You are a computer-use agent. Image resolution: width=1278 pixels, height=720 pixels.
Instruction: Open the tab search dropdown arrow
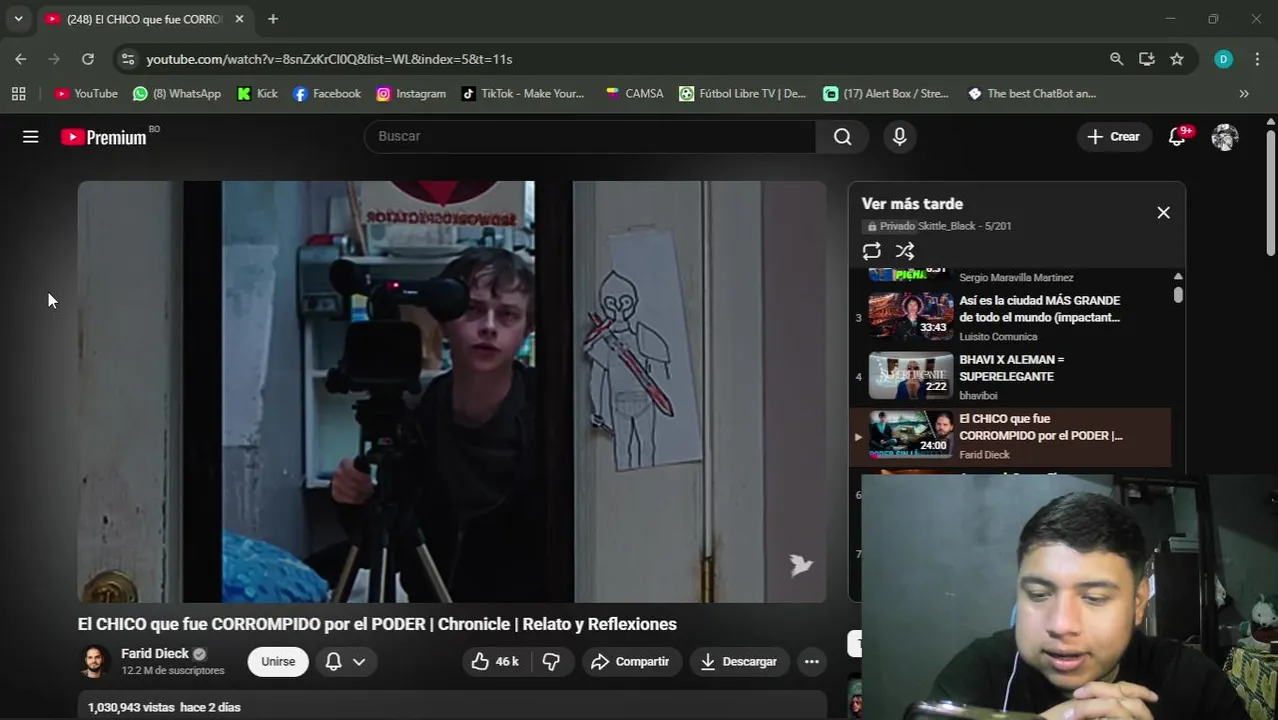pyautogui.click(x=18, y=19)
